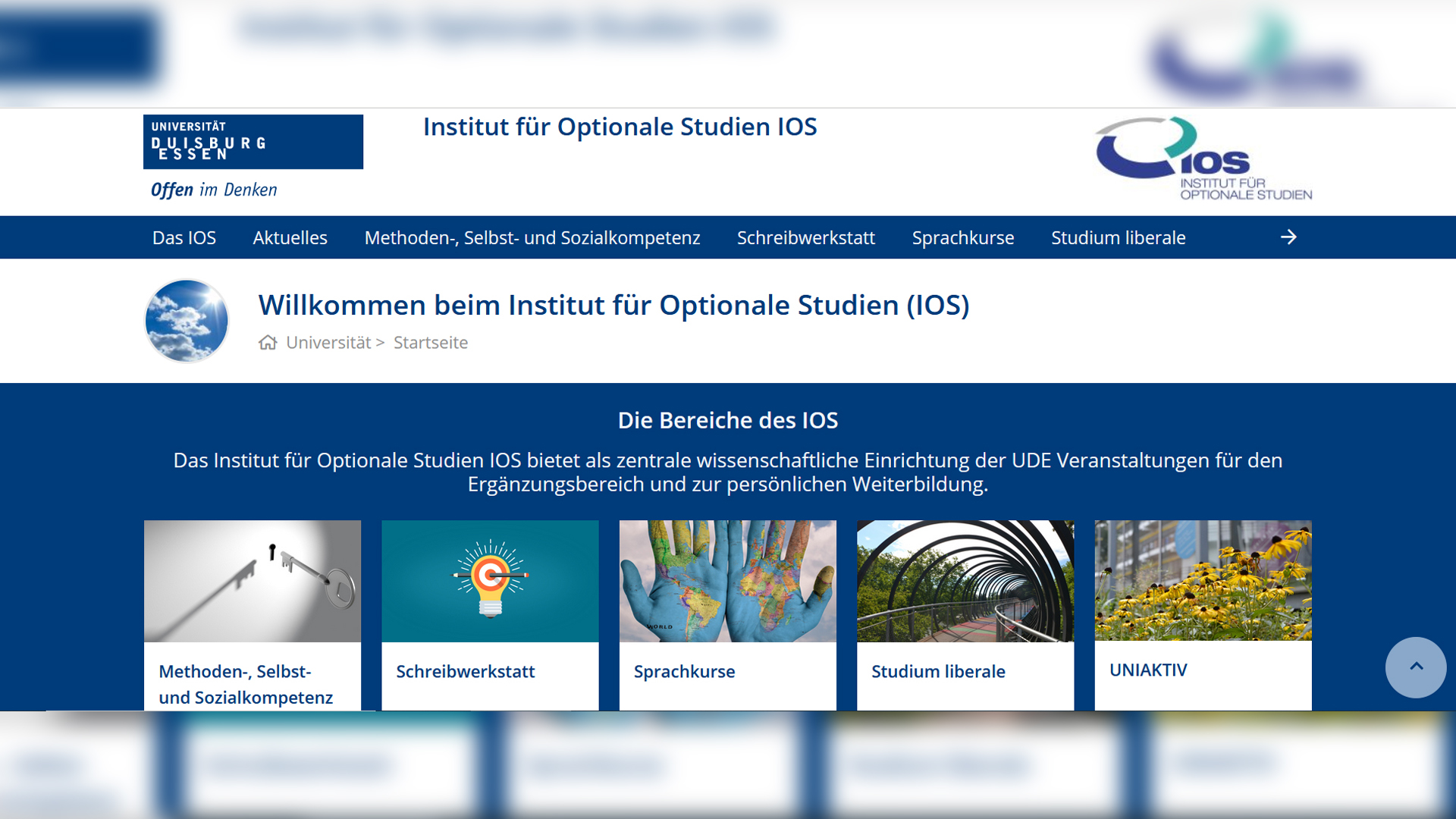Click the round sky globe image
This screenshot has height=819, width=1456.
pyautogui.click(x=187, y=321)
